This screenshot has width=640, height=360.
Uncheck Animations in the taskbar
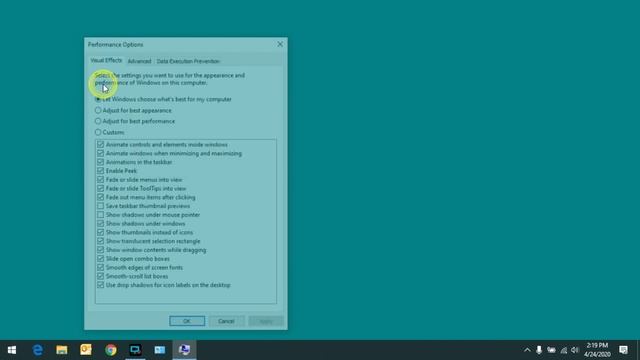coord(100,162)
